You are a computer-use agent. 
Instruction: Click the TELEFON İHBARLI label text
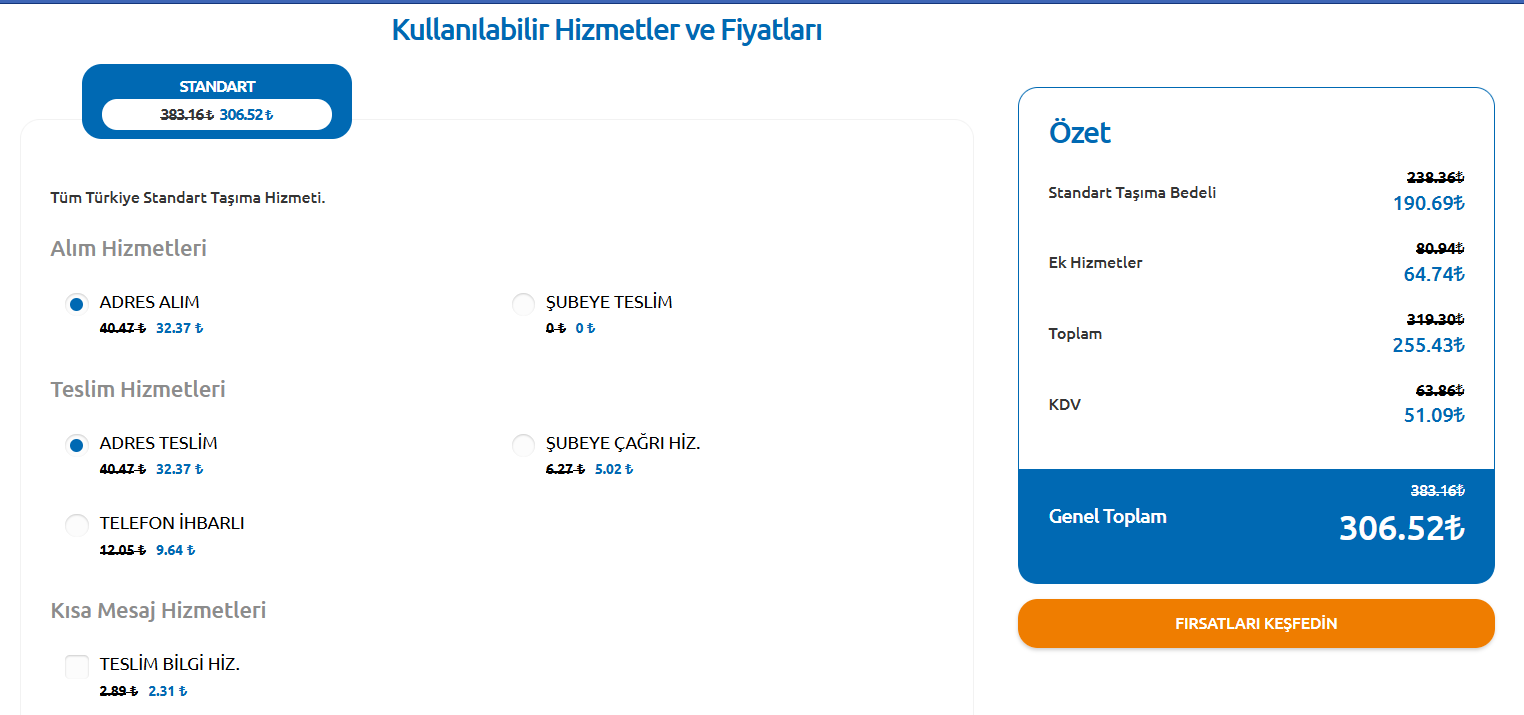[x=172, y=523]
